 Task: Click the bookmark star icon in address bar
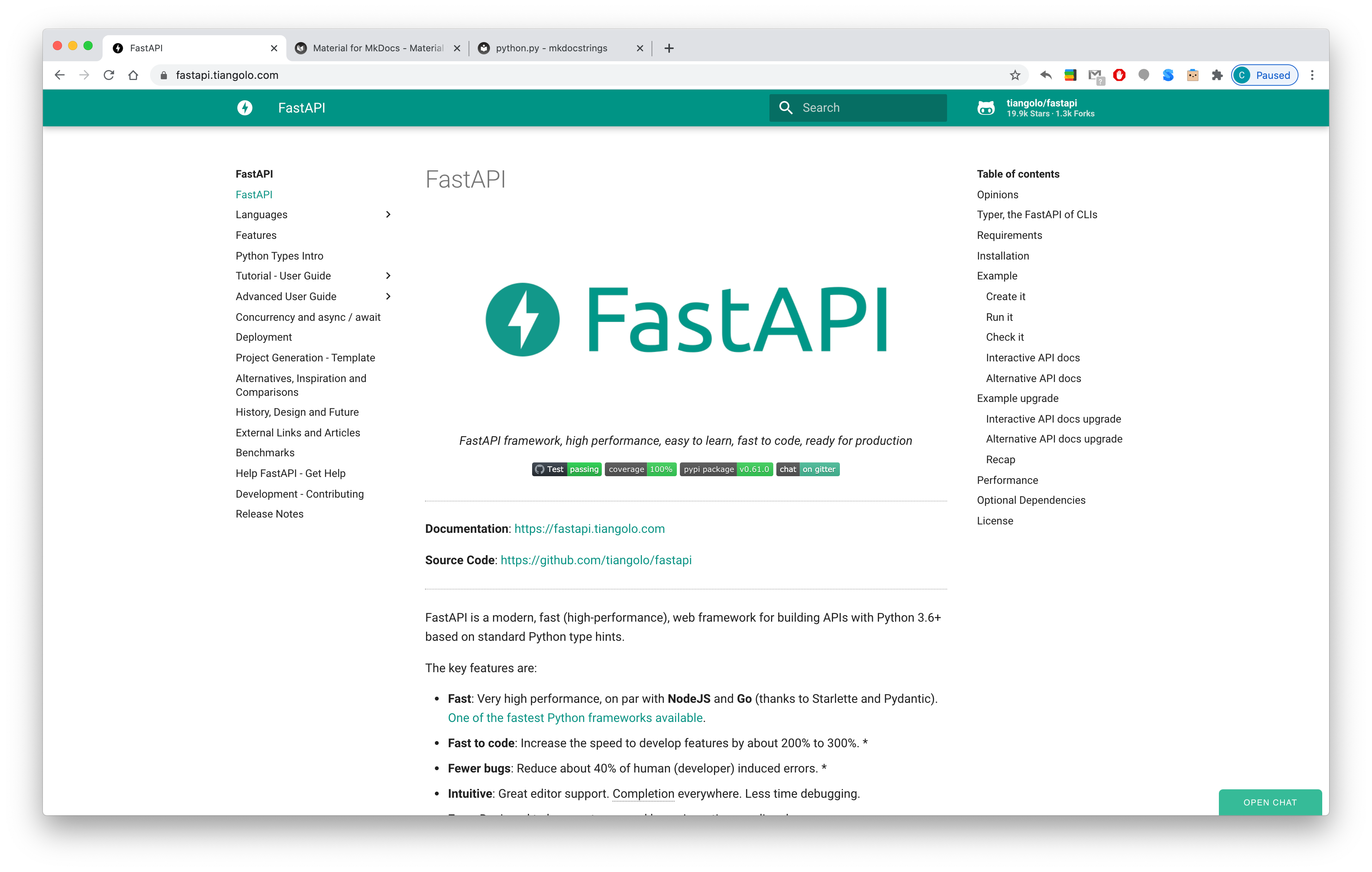tap(1015, 75)
